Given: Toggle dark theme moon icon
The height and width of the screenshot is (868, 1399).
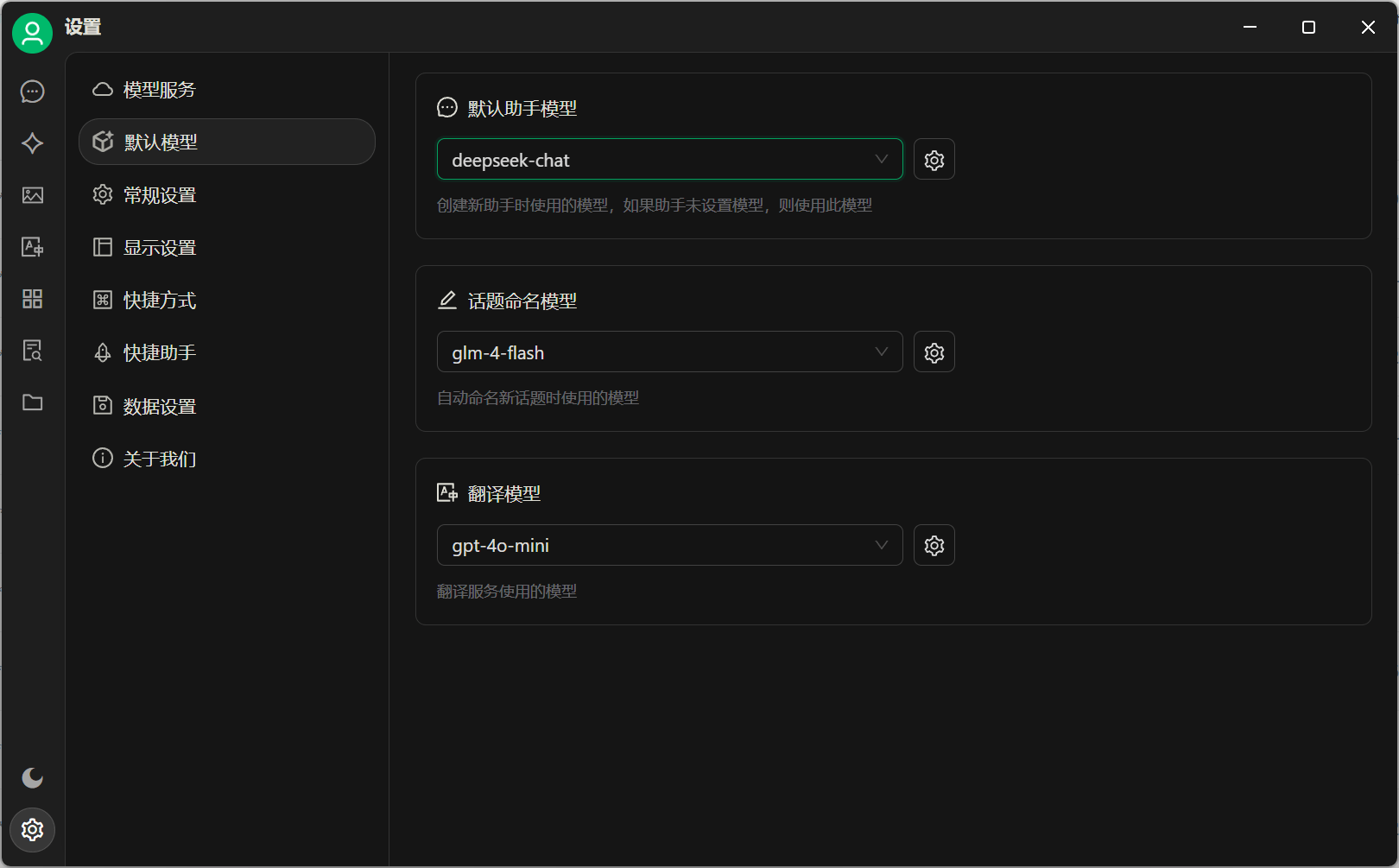Looking at the screenshot, I should 33,778.
